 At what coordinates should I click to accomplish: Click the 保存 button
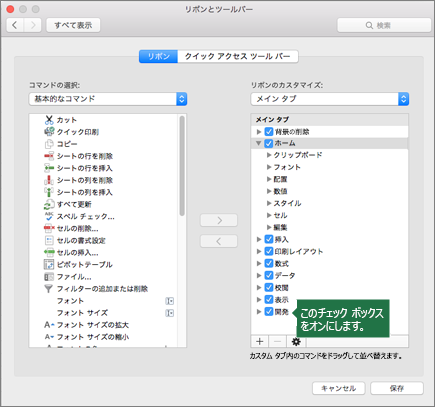[397, 388]
